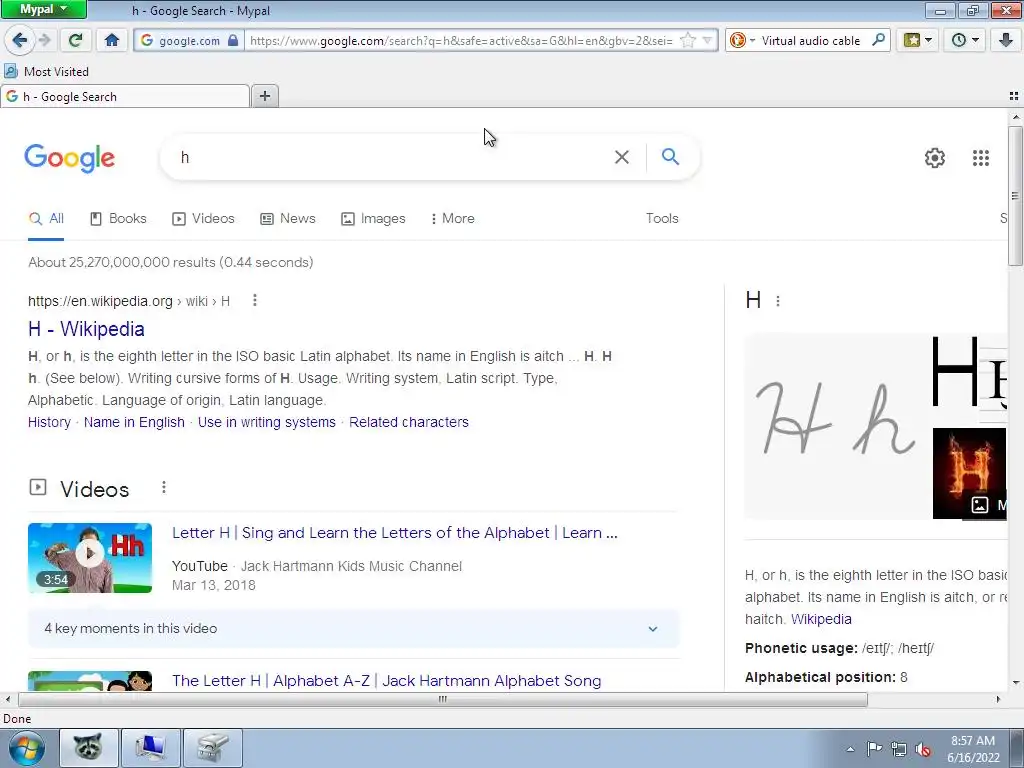The height and width of the screenshot is (768, 1024).
Task: Open options dots beside knowledge panel H
Action: 778,301
